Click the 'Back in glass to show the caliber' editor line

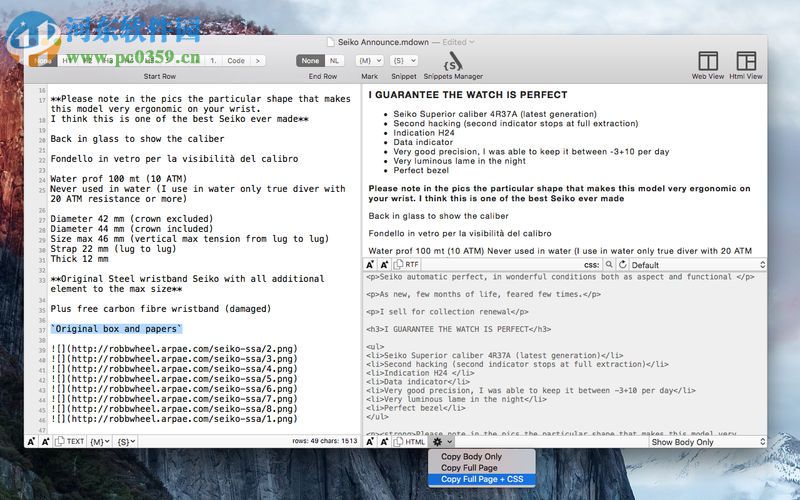(137, 139)
